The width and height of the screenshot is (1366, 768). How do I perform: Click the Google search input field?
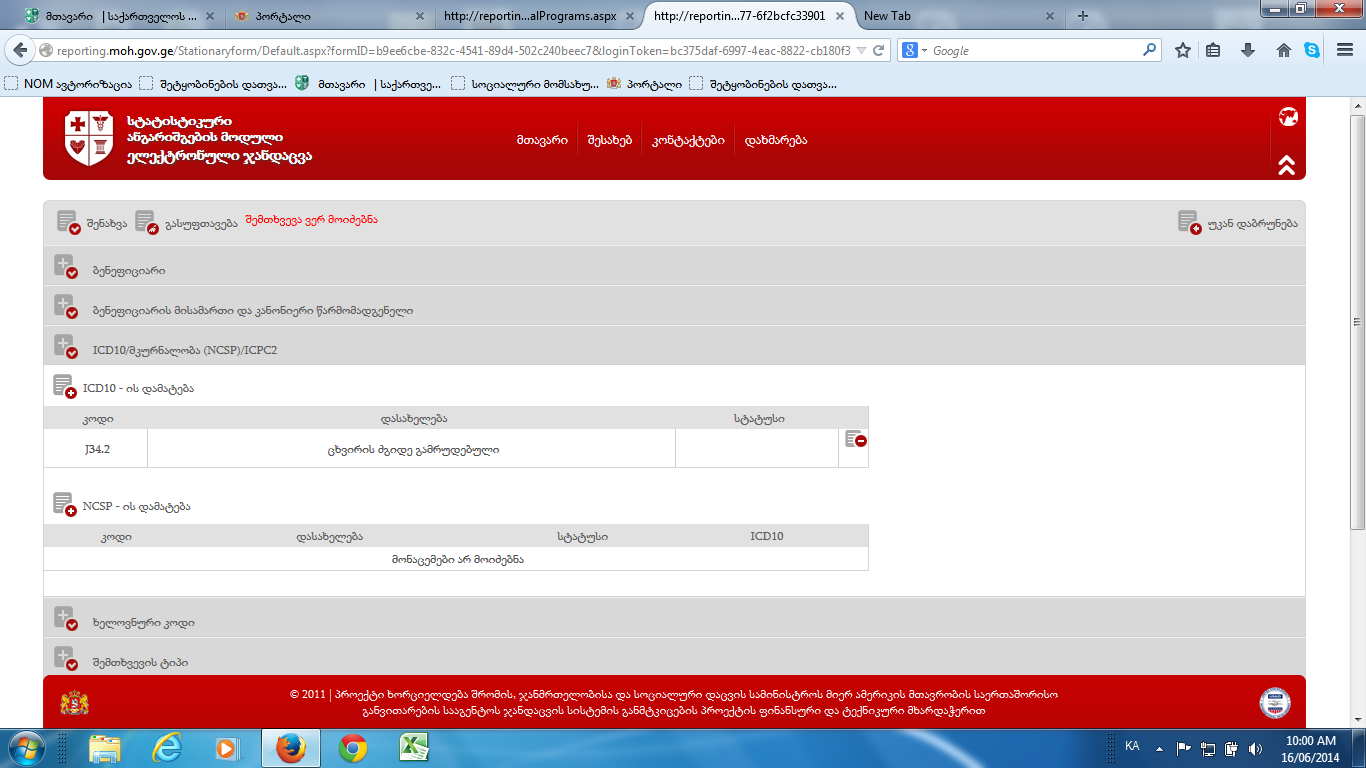(x=1035, y=51)
